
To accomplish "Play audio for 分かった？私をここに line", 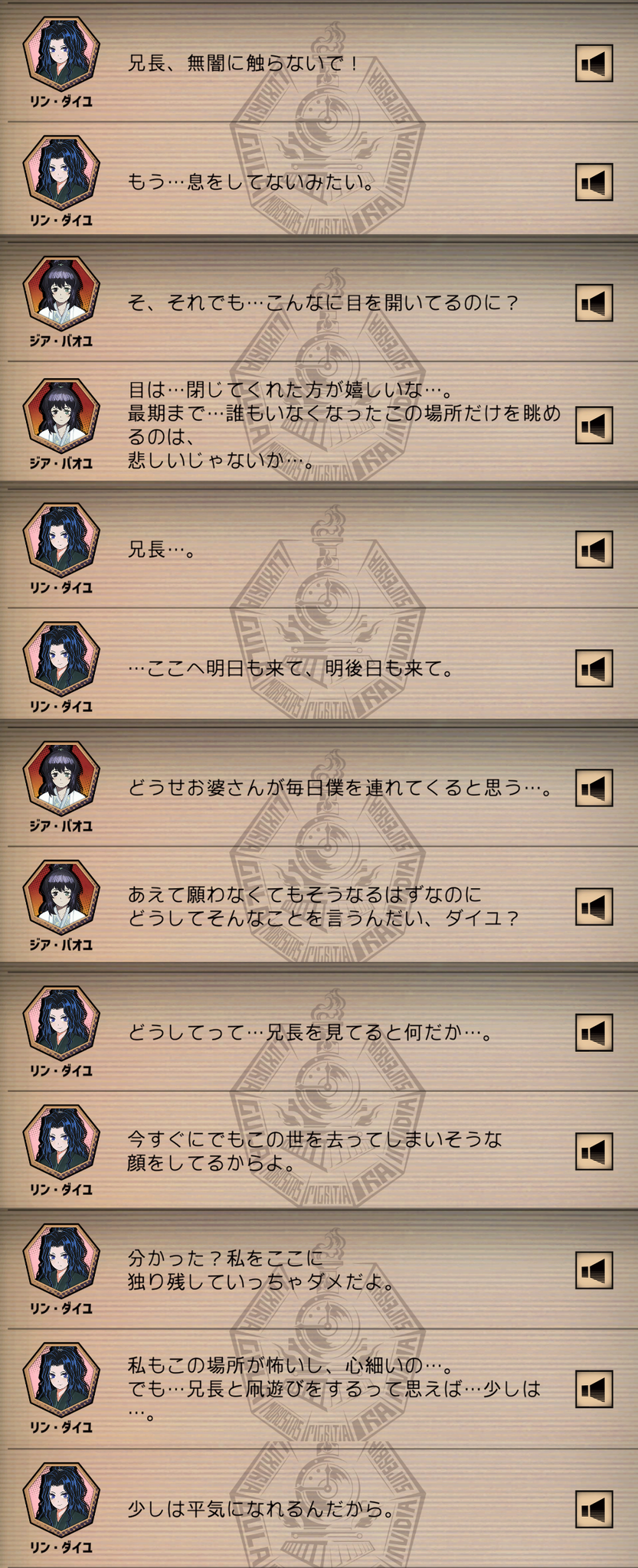I will click(594, 1270).
